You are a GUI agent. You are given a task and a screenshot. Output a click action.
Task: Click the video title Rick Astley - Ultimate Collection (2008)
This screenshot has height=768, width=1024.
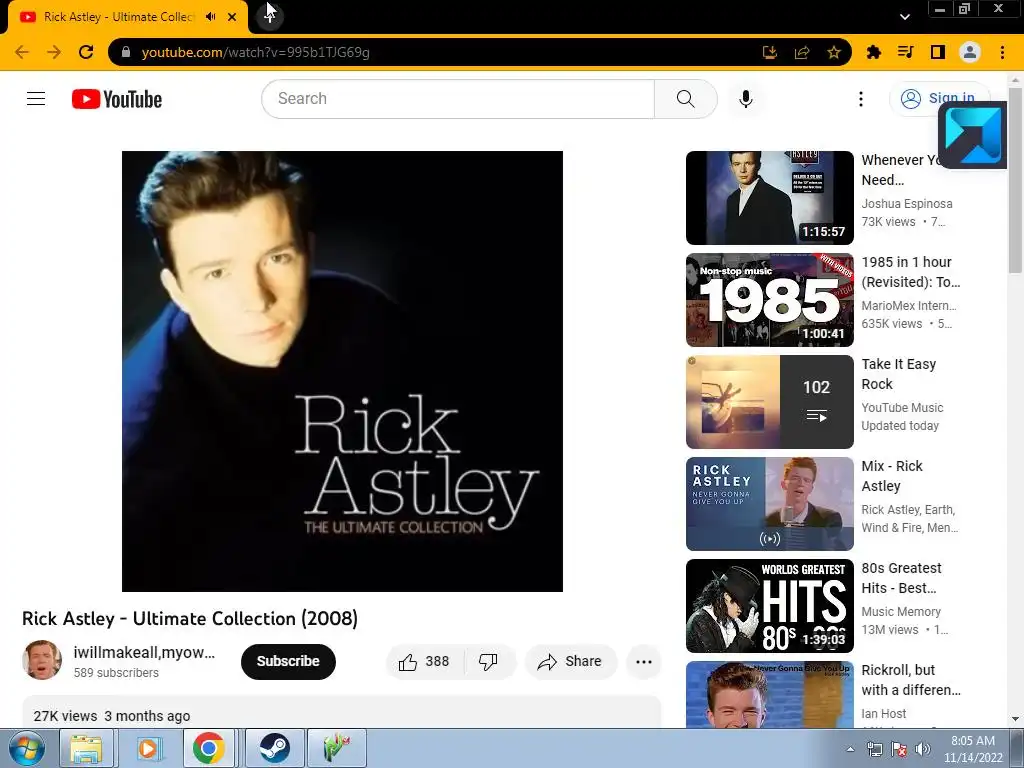pos(190,618)
